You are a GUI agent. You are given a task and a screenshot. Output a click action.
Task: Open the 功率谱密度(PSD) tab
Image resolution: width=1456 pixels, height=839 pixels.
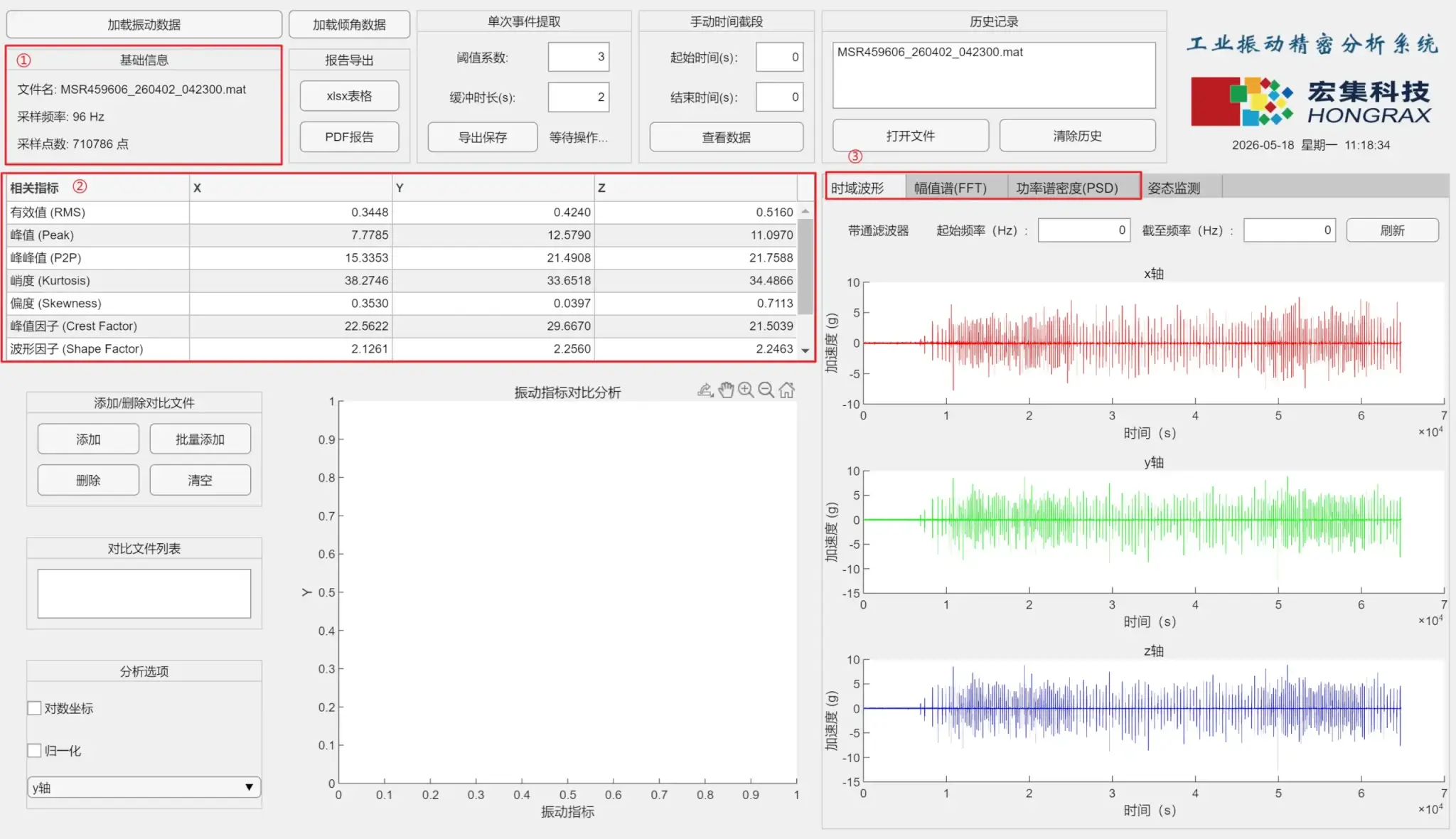pyautogui.click(x=1067, y=188)
